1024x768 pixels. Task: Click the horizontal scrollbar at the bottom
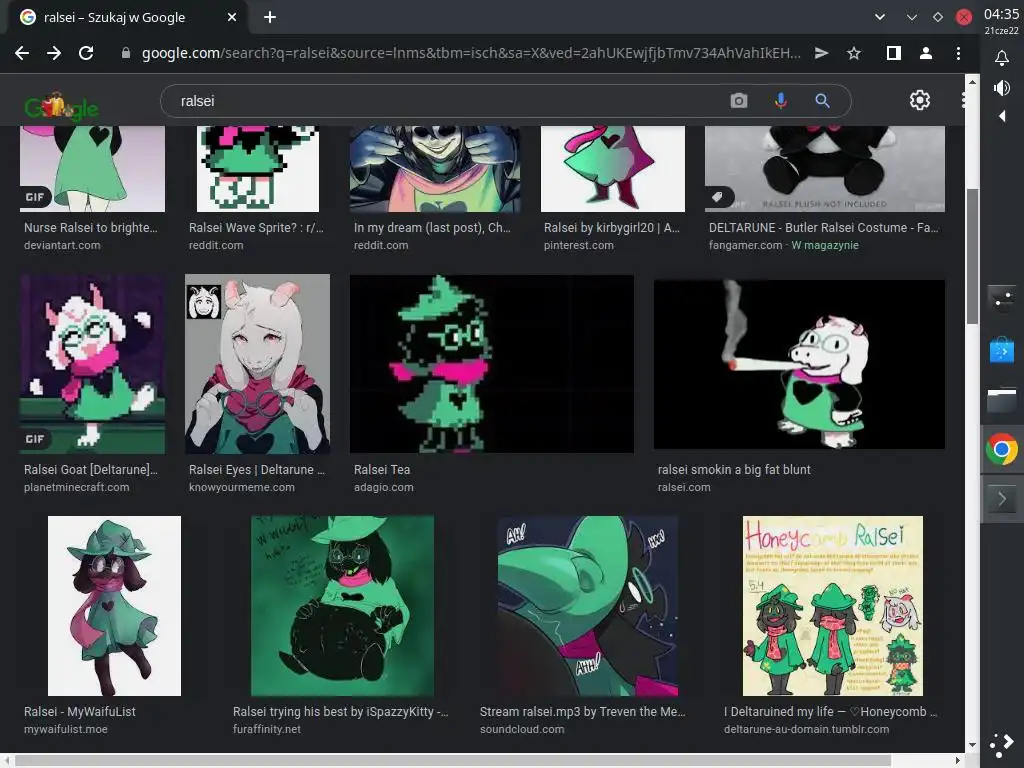click(453, 760)
